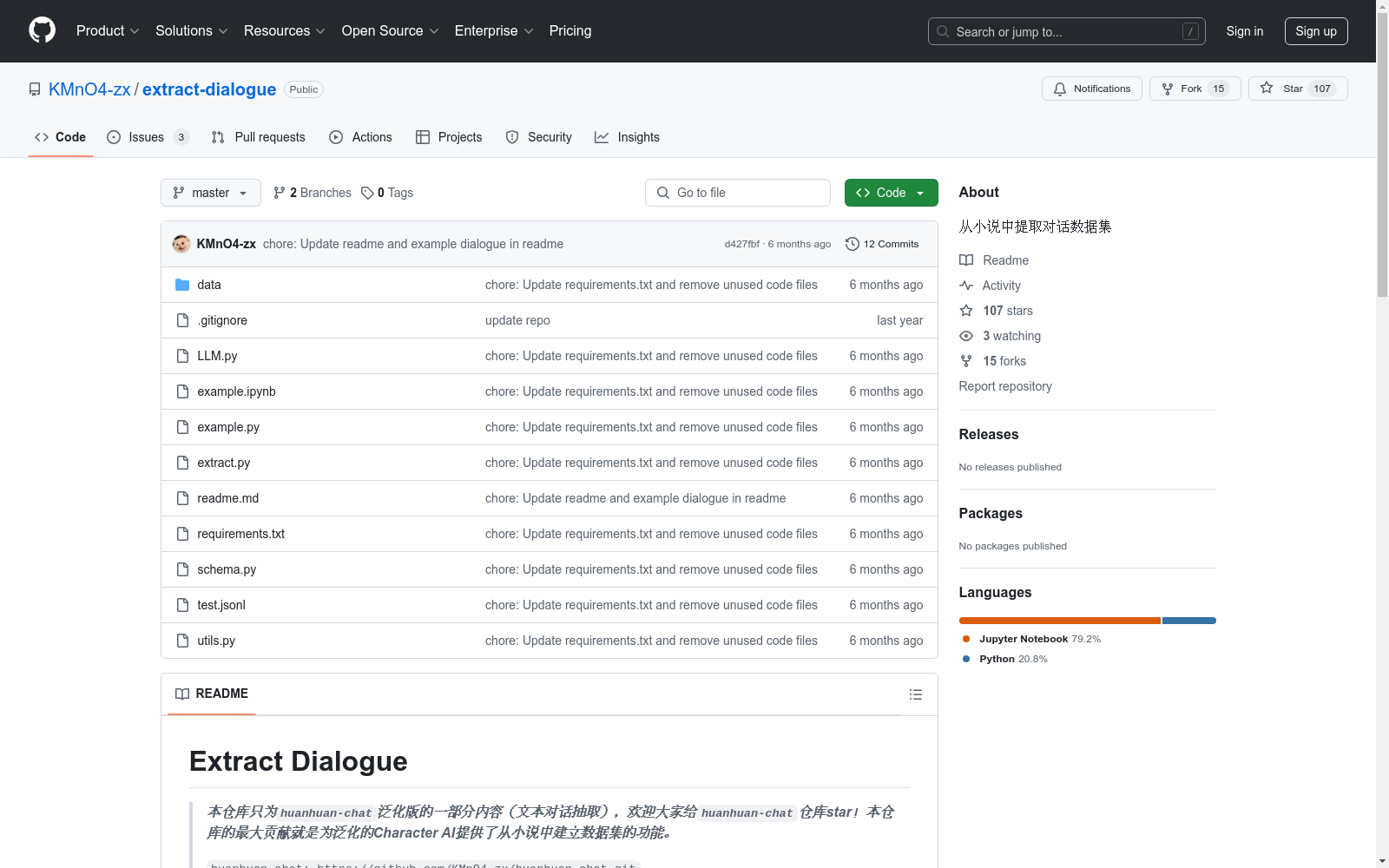This screenshot has height=868, width=1389.
Task: Click the KMnO4-zx author avatar
Action: [x=181, y=244]
